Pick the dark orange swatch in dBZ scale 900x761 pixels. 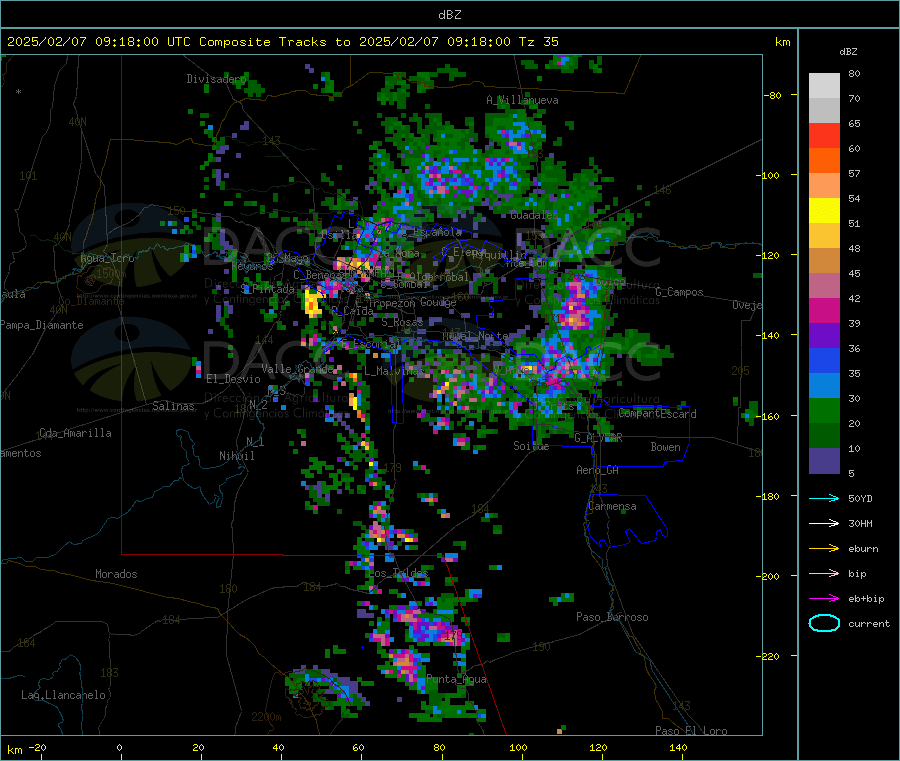[x=824, y=161]
